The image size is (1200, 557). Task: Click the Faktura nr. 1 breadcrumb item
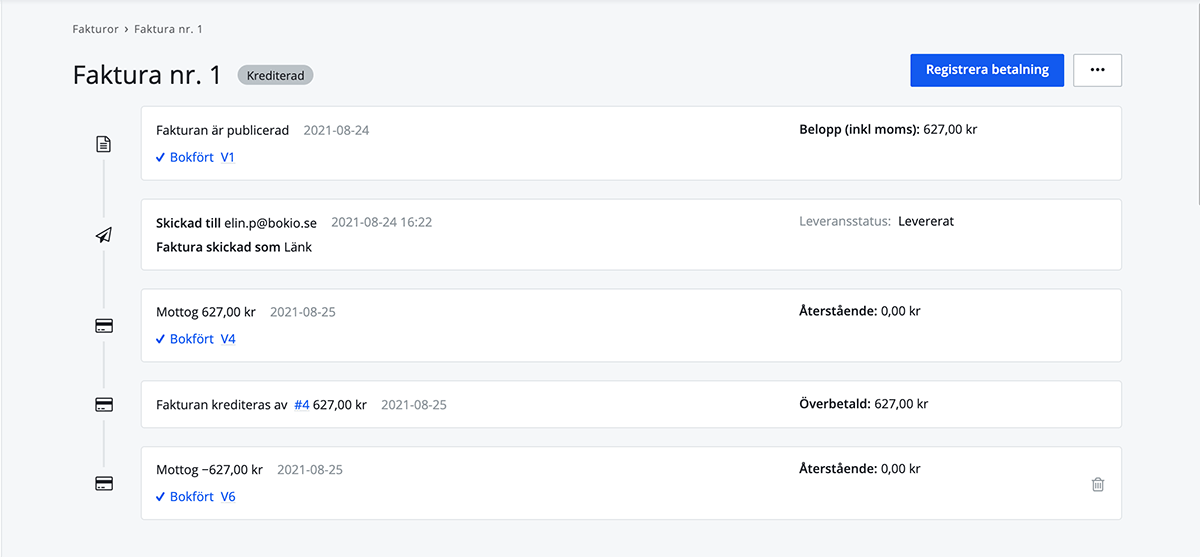[168, 29]
